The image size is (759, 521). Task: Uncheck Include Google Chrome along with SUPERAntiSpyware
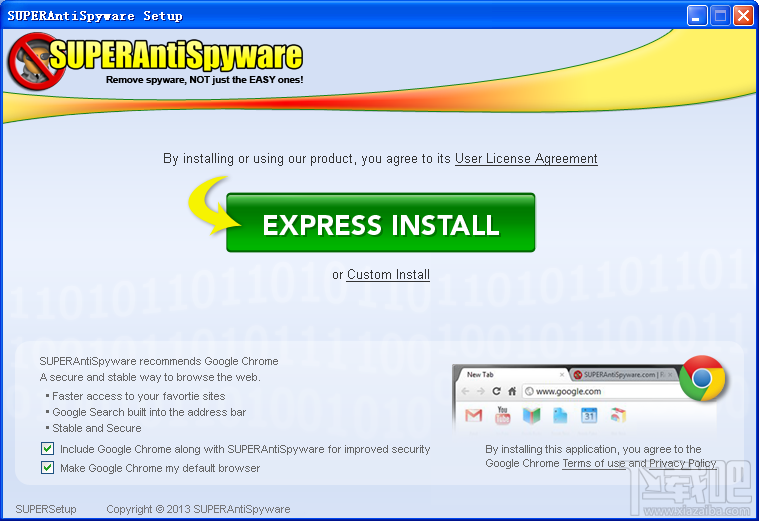point(47,449)
